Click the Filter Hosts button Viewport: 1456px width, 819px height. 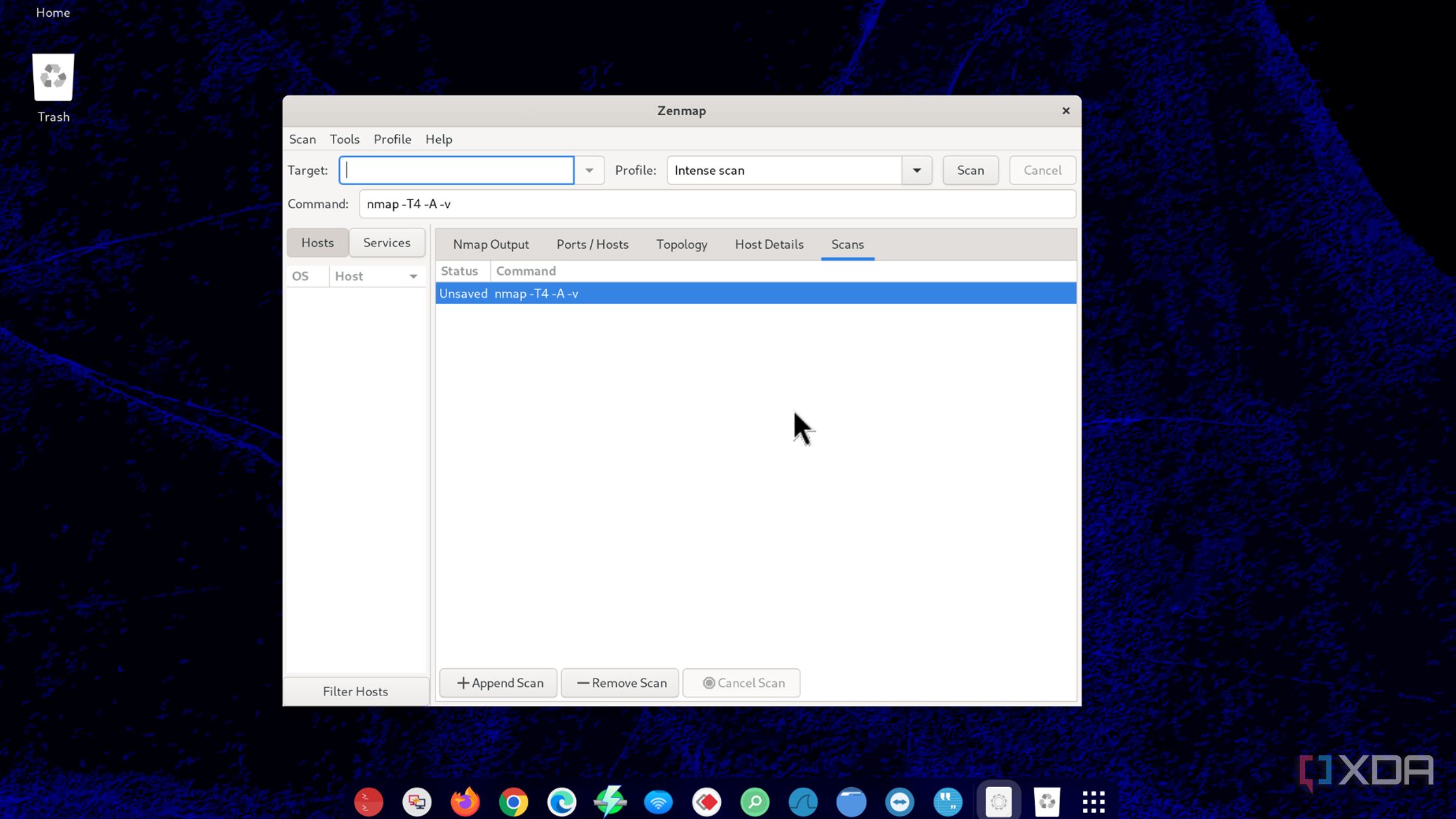356,692
